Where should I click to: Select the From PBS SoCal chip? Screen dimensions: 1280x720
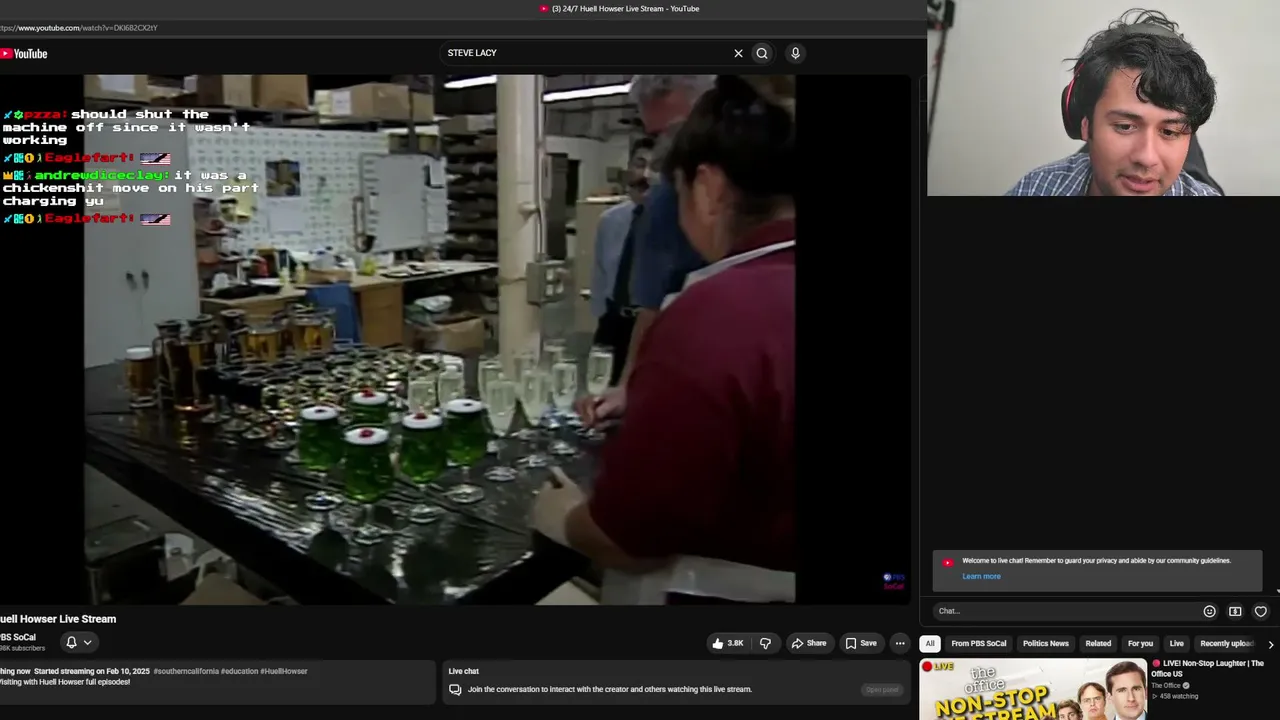tap(979, 644)
